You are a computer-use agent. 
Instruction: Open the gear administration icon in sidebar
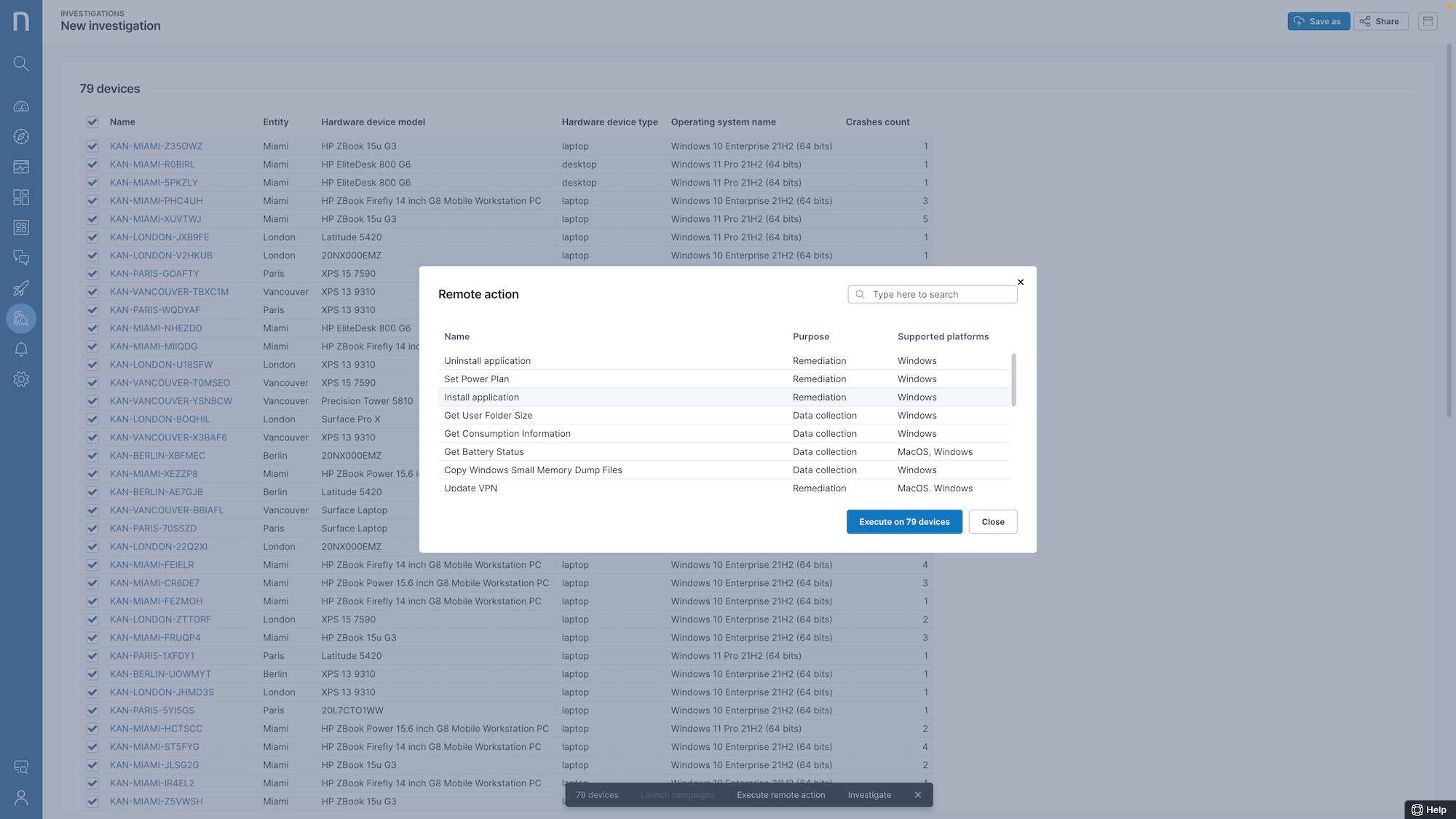(x=21, y=379)
